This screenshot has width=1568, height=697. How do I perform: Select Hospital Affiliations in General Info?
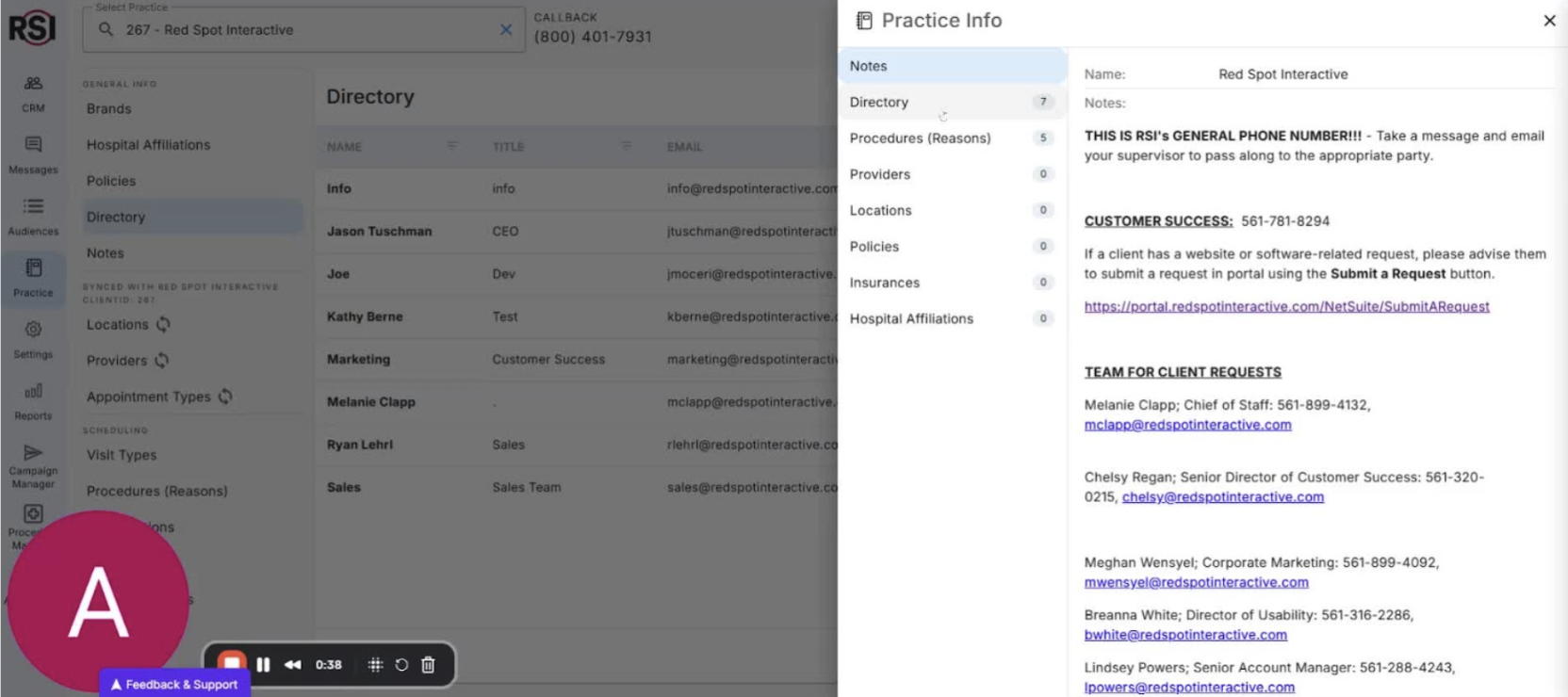coord(149,145)
